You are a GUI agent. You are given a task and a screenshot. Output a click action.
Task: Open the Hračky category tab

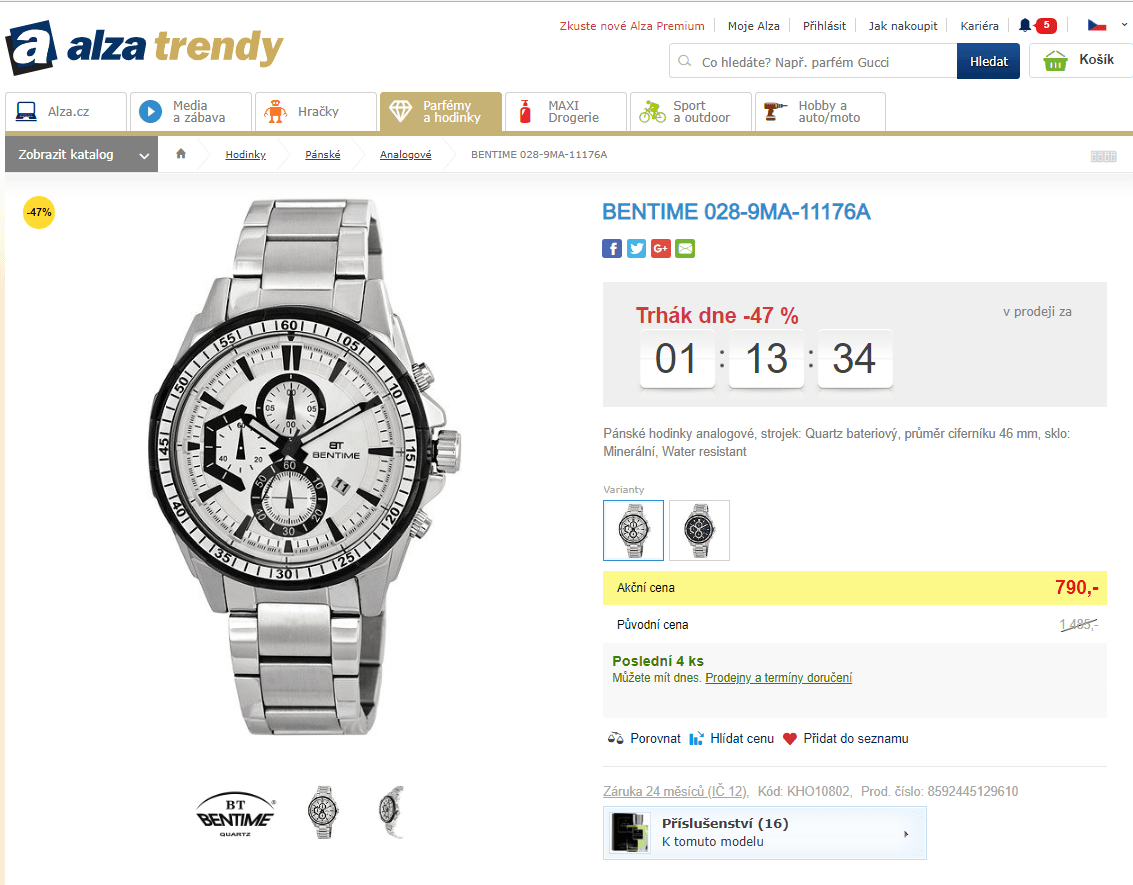click(315, 112)
